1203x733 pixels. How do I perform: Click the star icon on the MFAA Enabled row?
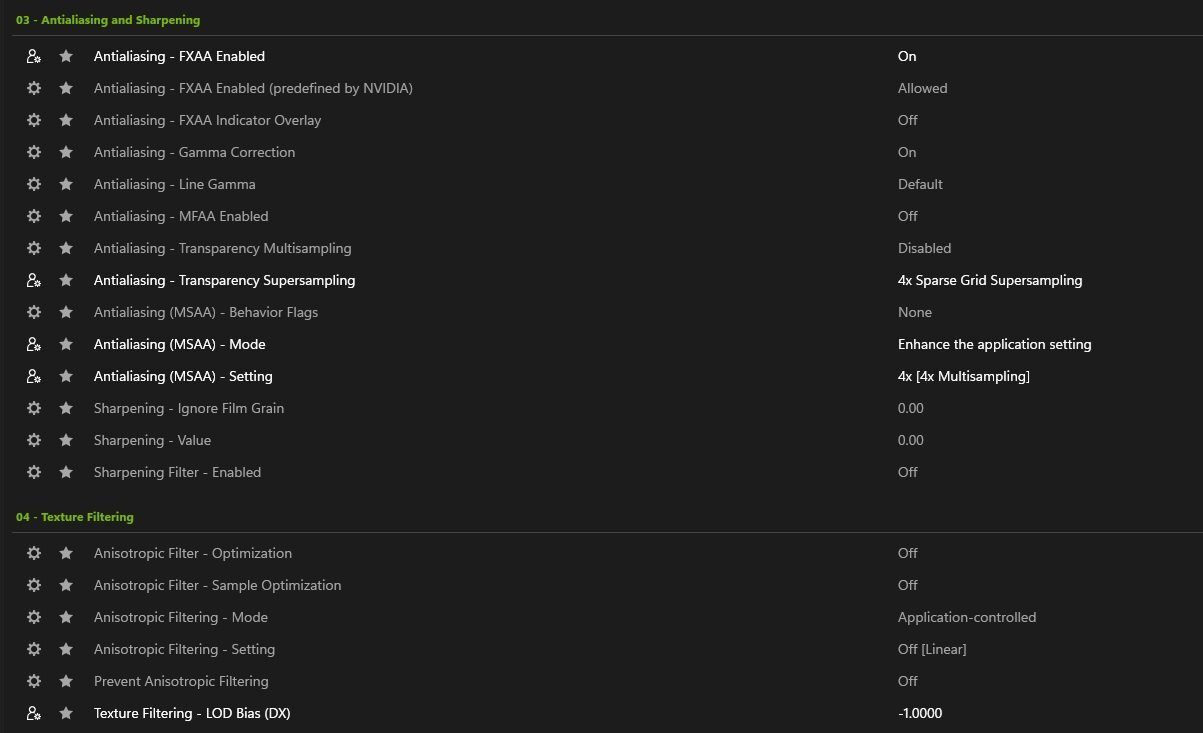coord(66,216)
